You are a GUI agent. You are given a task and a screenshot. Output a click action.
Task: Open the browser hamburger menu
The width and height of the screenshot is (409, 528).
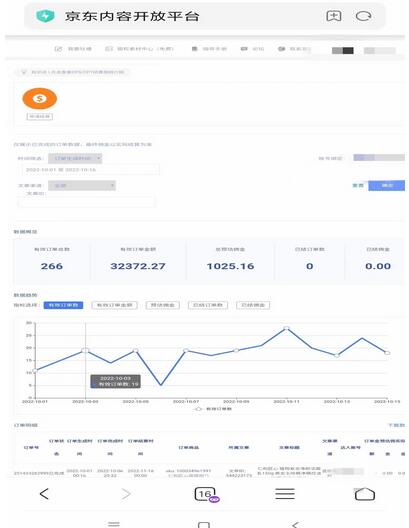(x=285, y=494)
